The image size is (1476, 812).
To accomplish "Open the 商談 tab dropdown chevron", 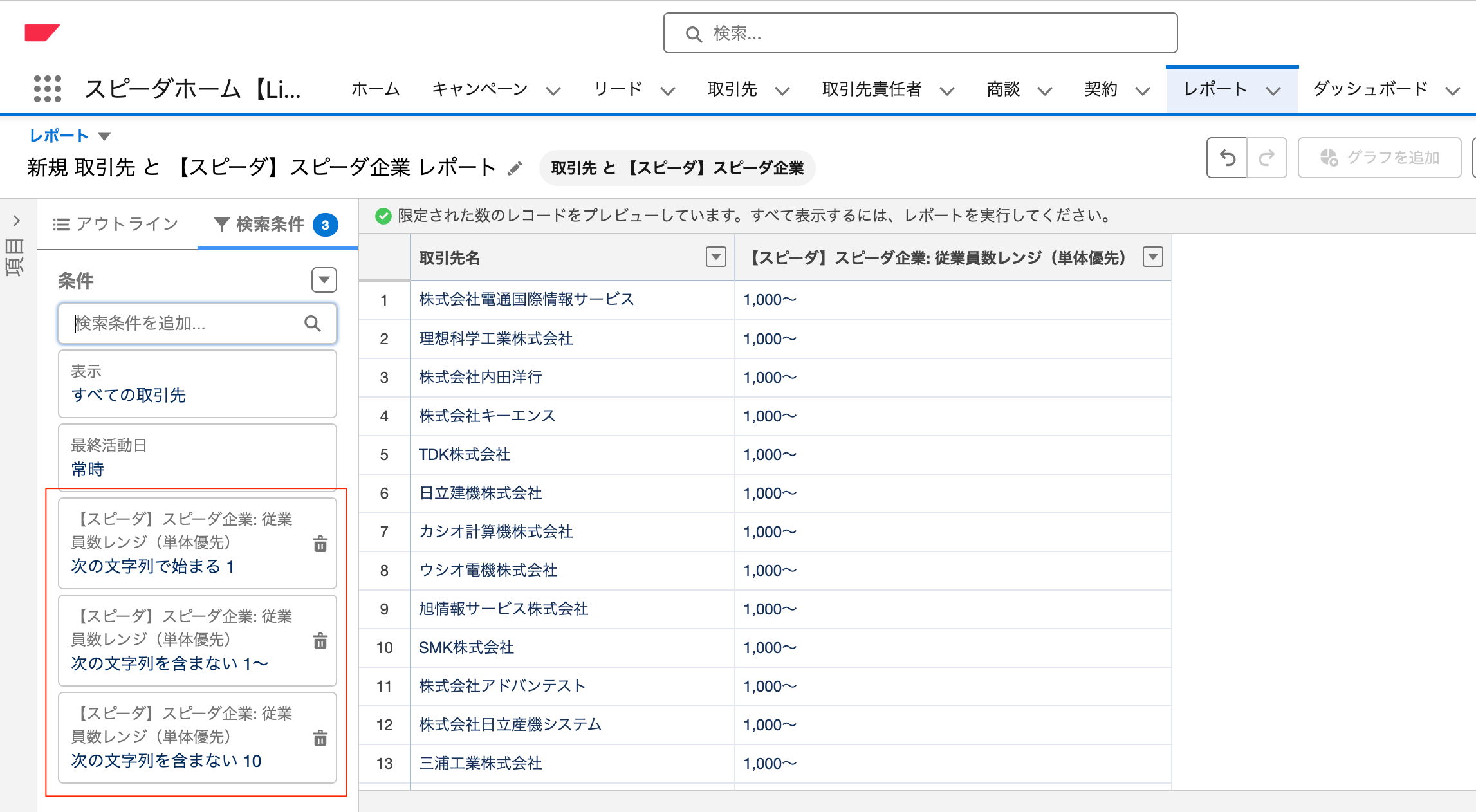I will point(1045,91).
